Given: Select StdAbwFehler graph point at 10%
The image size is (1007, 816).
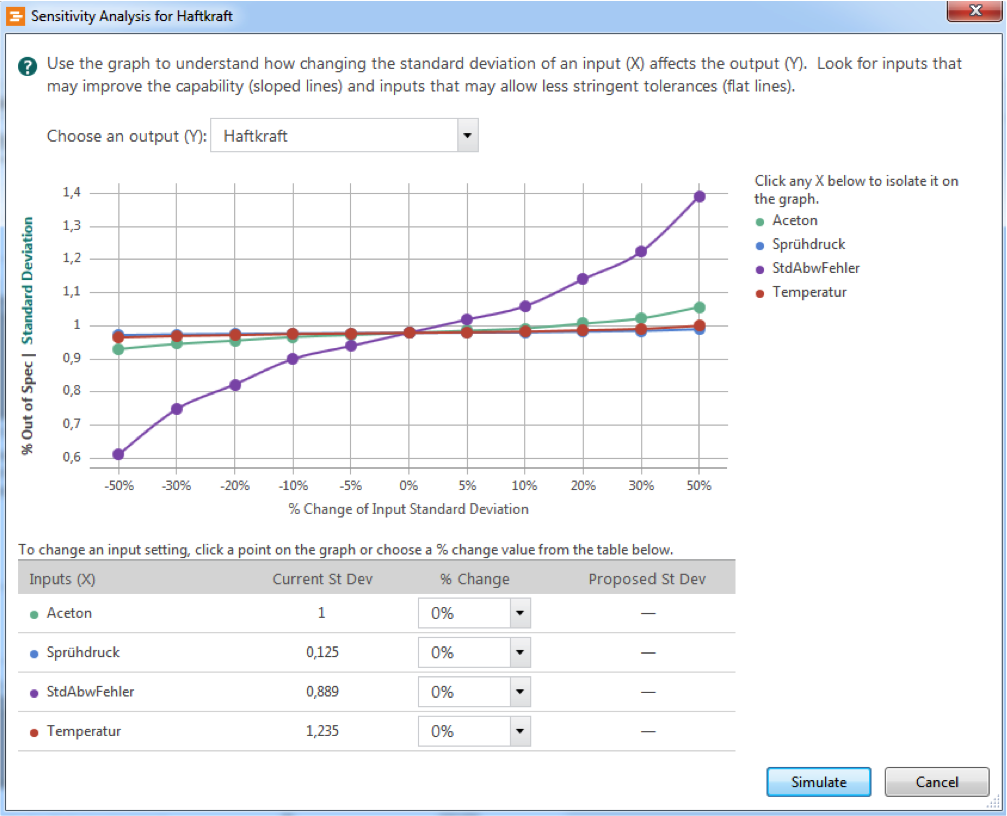Looking at the screenshot, I should click(525, 306).
